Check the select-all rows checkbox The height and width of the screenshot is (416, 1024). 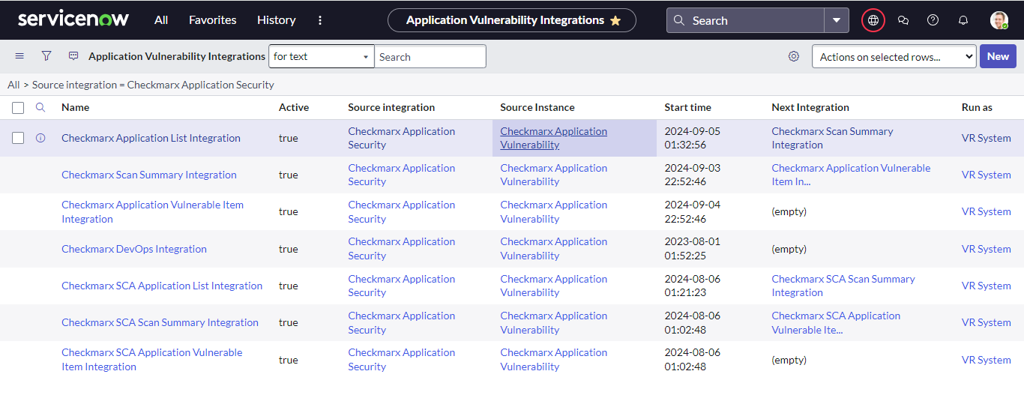pyautogui.click(x=18, y=107)
